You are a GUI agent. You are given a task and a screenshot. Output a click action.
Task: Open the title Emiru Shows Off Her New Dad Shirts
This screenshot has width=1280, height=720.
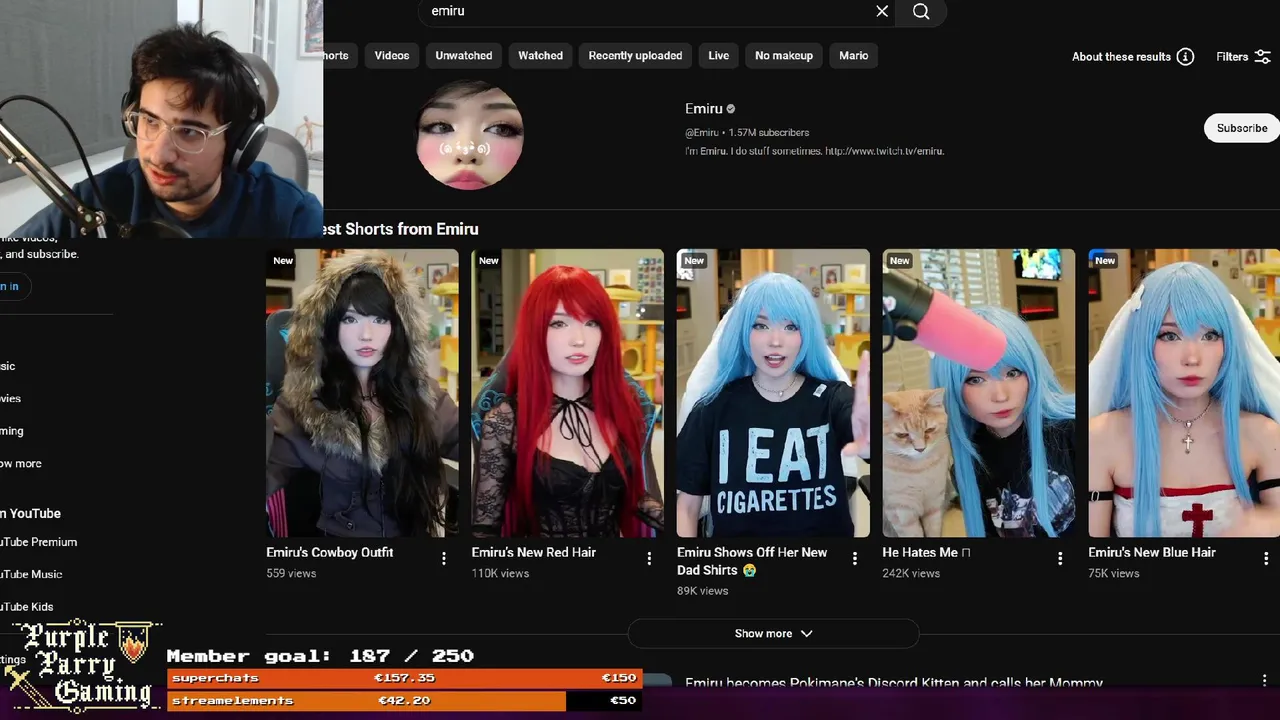pos(752,561)
